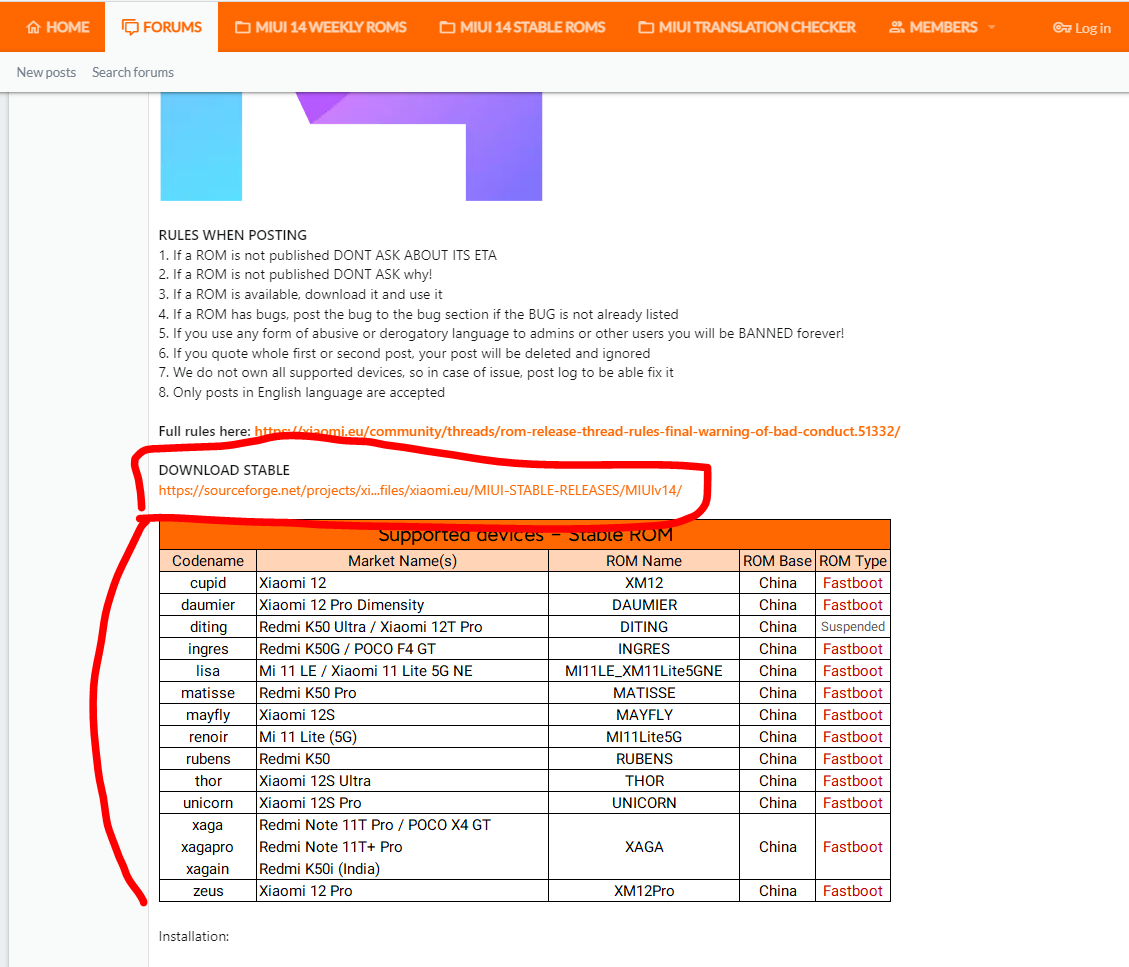The width and height of the screenshot is (1129, 967).
Task: Click Fastboot link for thor row
Action: 853,781
